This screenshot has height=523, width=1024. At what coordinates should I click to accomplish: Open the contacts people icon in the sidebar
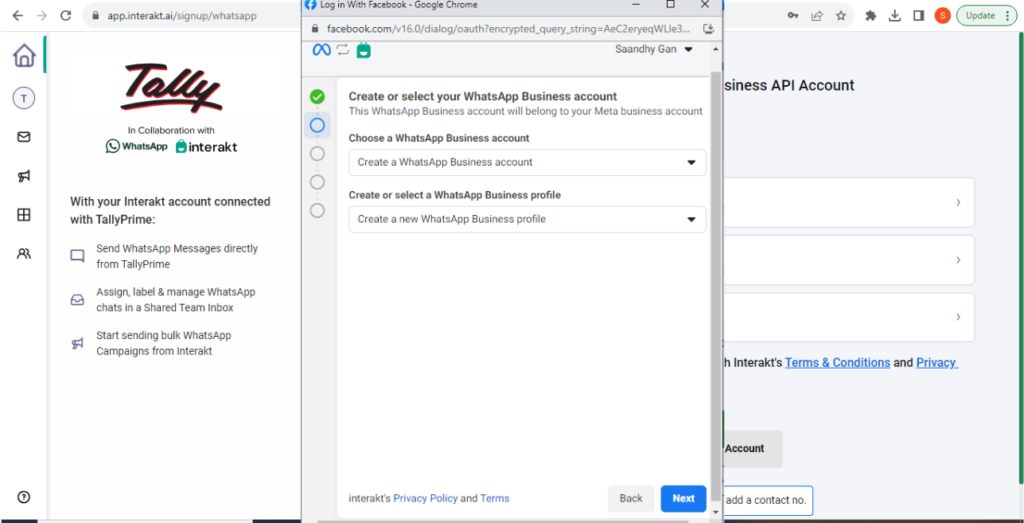(24, 253)
